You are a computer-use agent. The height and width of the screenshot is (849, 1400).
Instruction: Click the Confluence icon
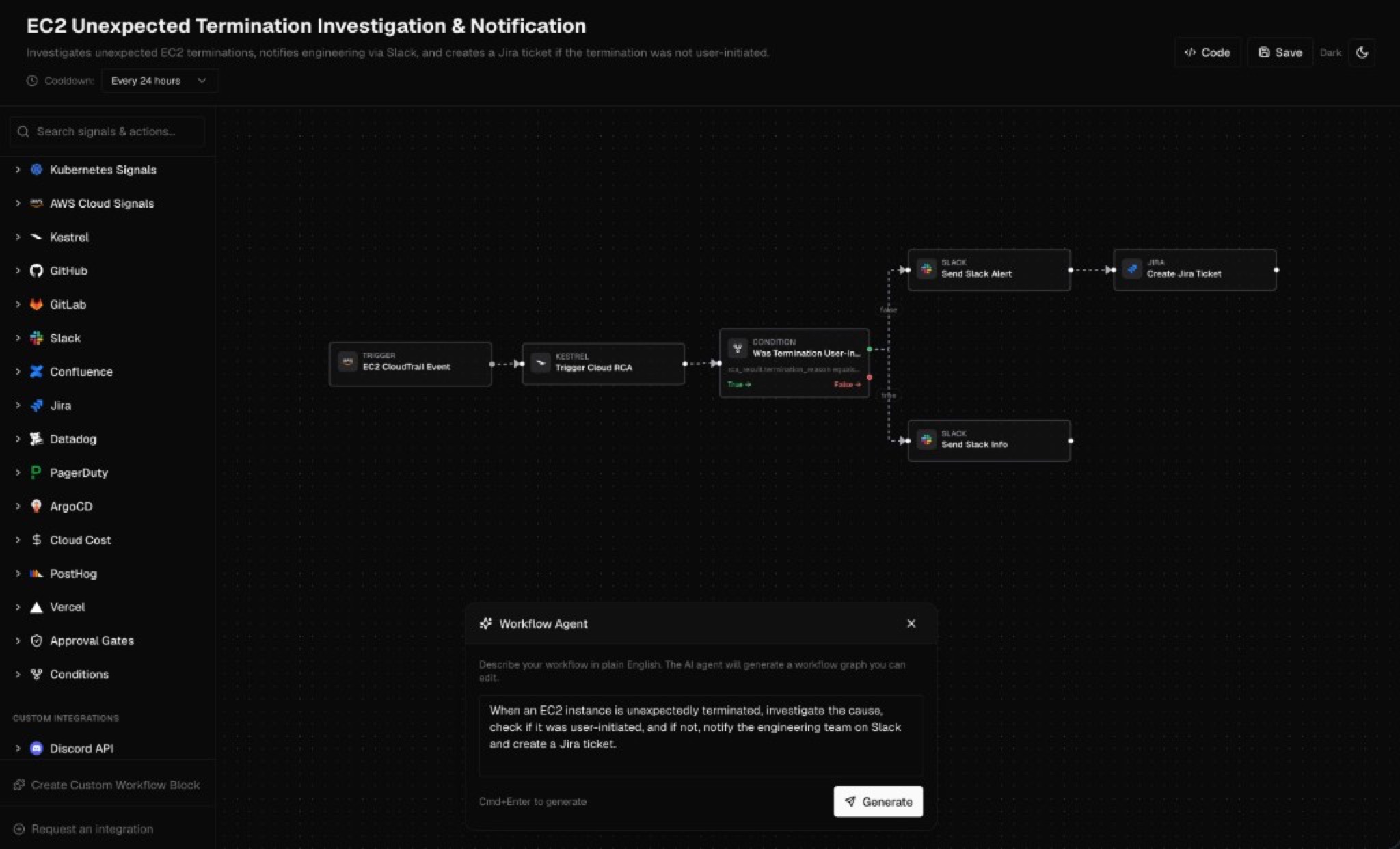coord(37,371)
